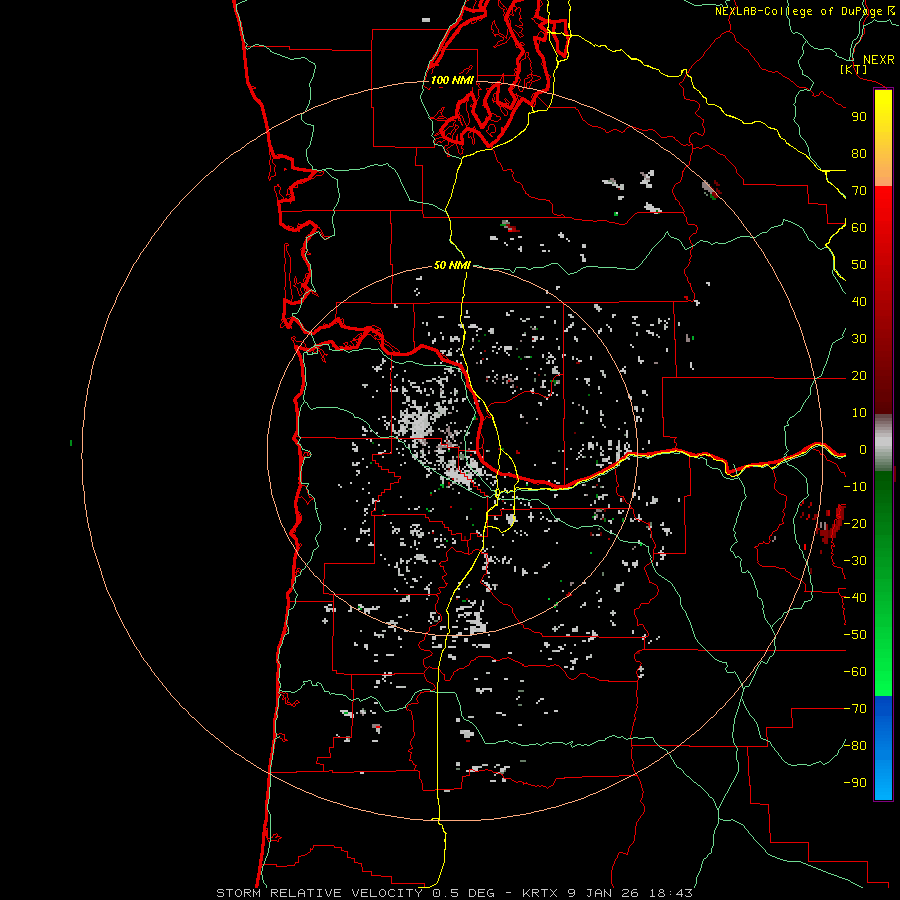The image size is (900, 900).
Task: Click the -90 value on velocity scale
Action: [x=855, y=783]
